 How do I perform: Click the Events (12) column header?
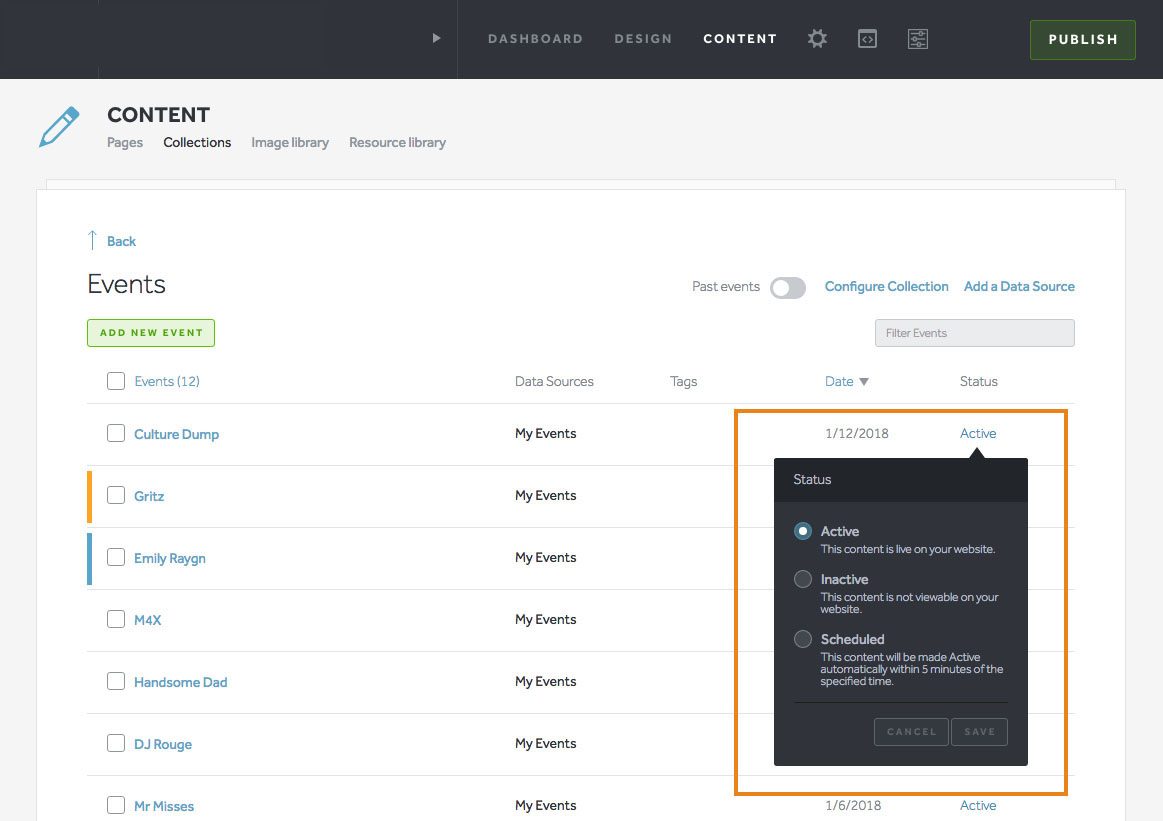tap(167, 381)
